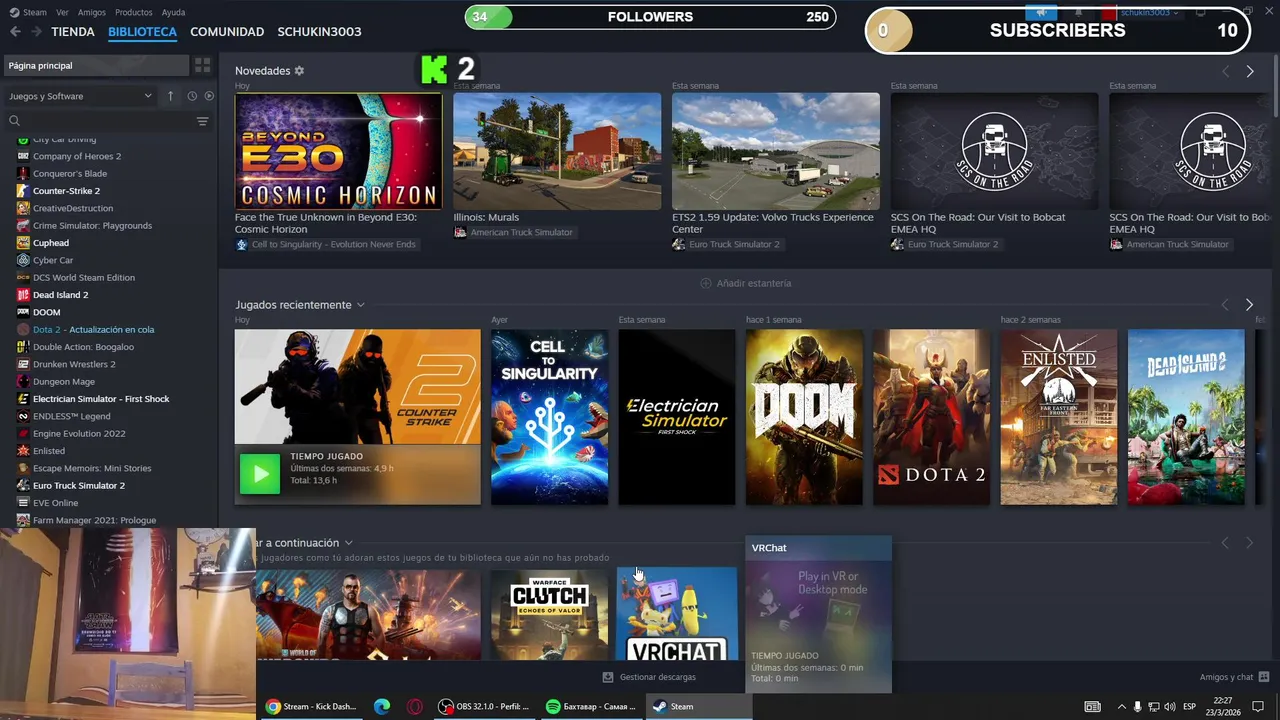Expand the play-next shelf dropdown chevron
This screenshot has height=720, width=1280.
coord(348,543)
